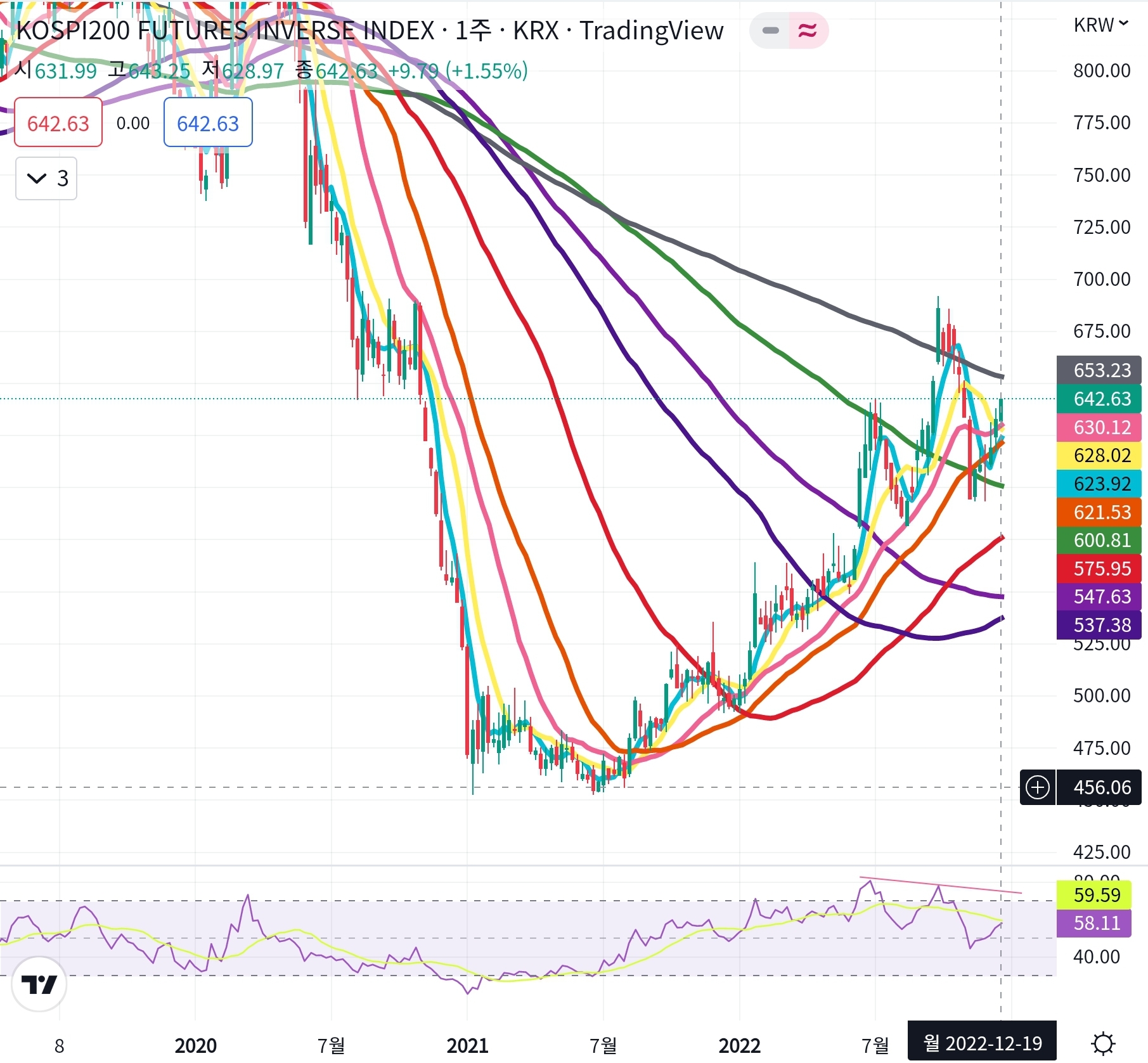Toggle the gray dash pill icon
This screenshot has height=1063, width=1148.
pyautogui.click(x=770, y=30)
